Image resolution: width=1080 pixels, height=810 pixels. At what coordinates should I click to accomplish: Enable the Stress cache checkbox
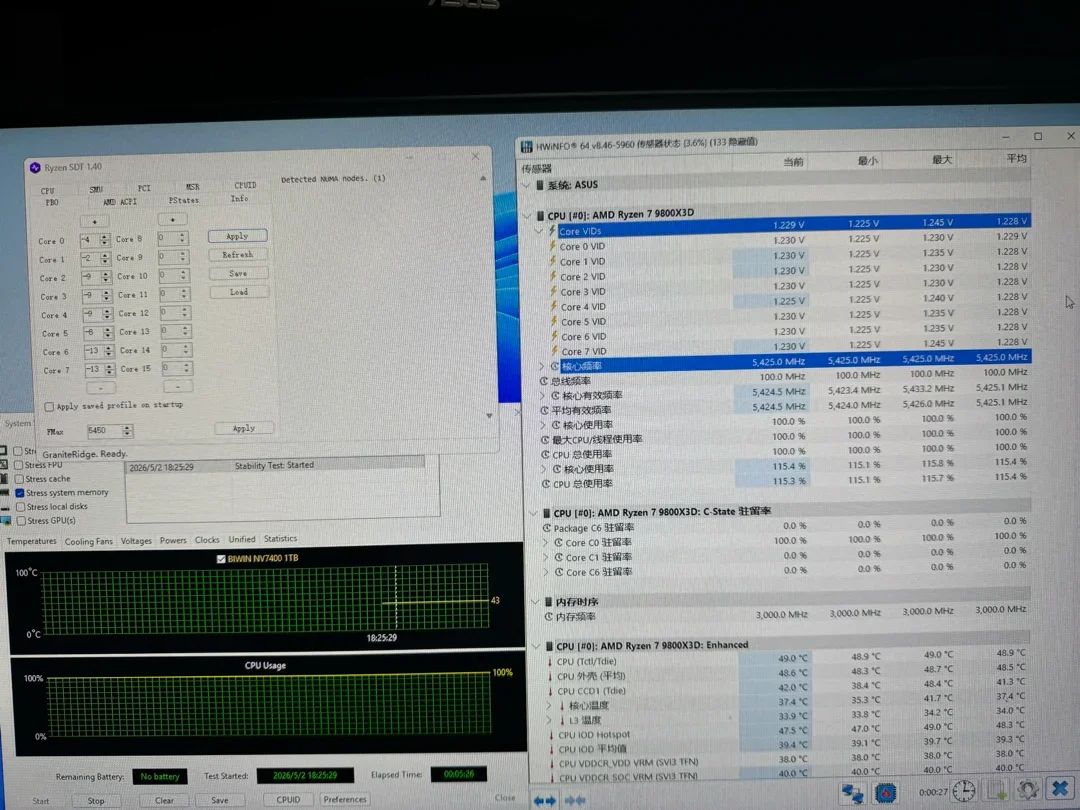pos(20,479)
